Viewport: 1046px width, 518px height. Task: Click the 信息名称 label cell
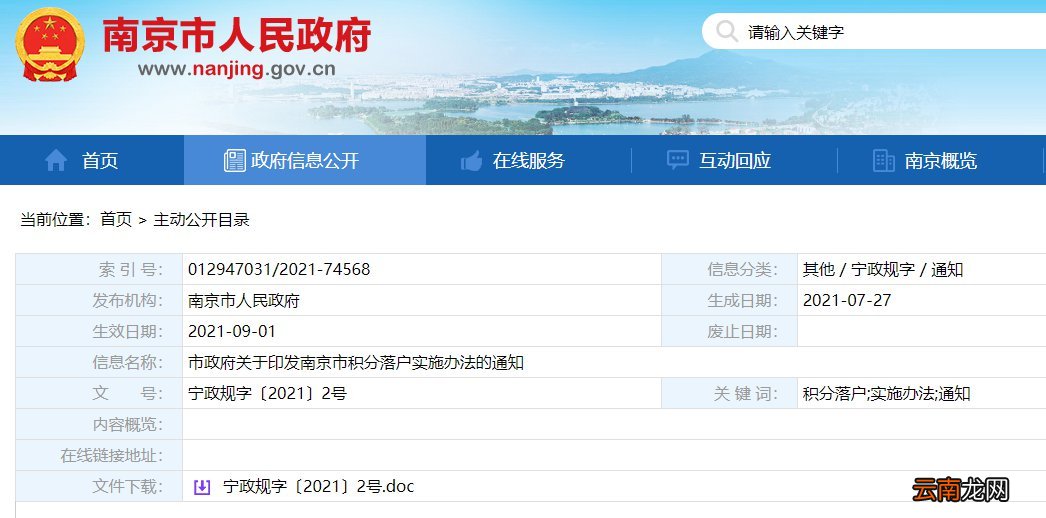(x=99, y=362)
